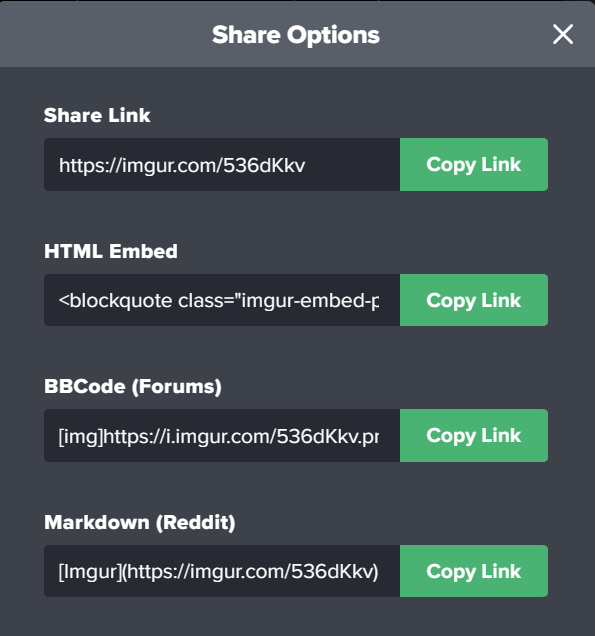The width and height of the screenshot is (595, 636).
Task: Click the Share Link heading label
Action: (x=97, y=115)
